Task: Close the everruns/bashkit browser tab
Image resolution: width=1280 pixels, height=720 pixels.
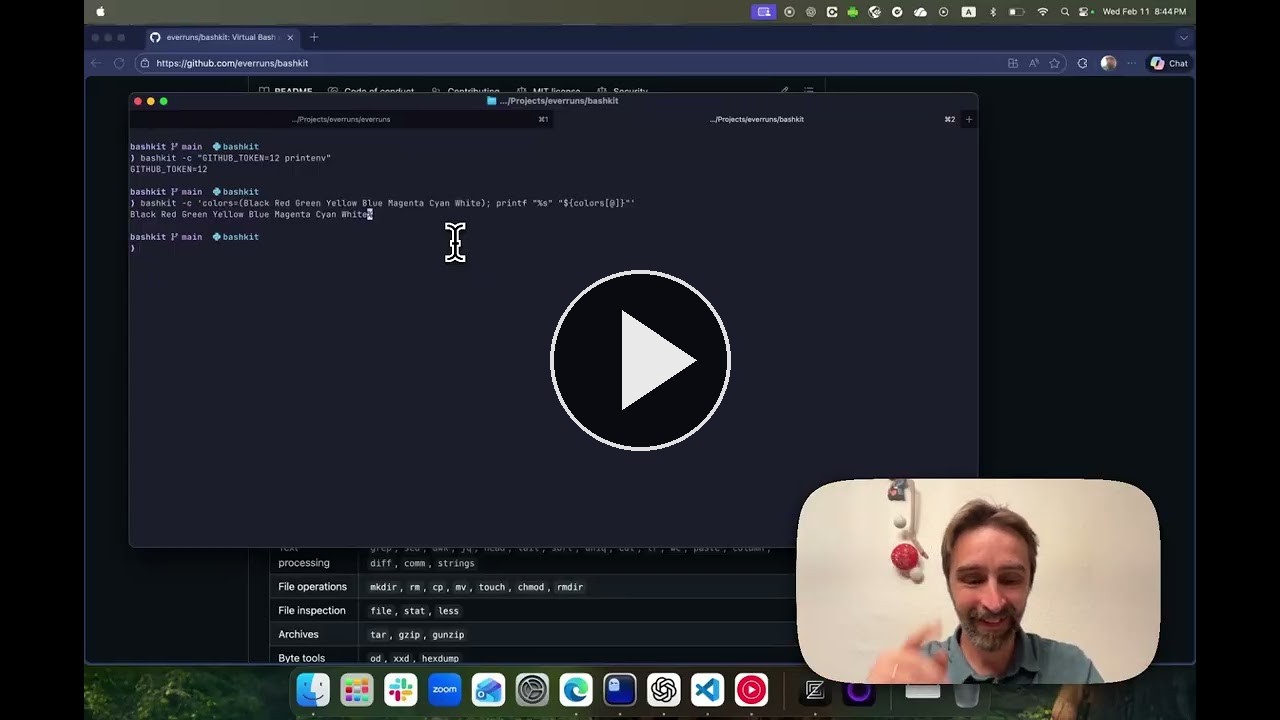Action: coord(291,37)
